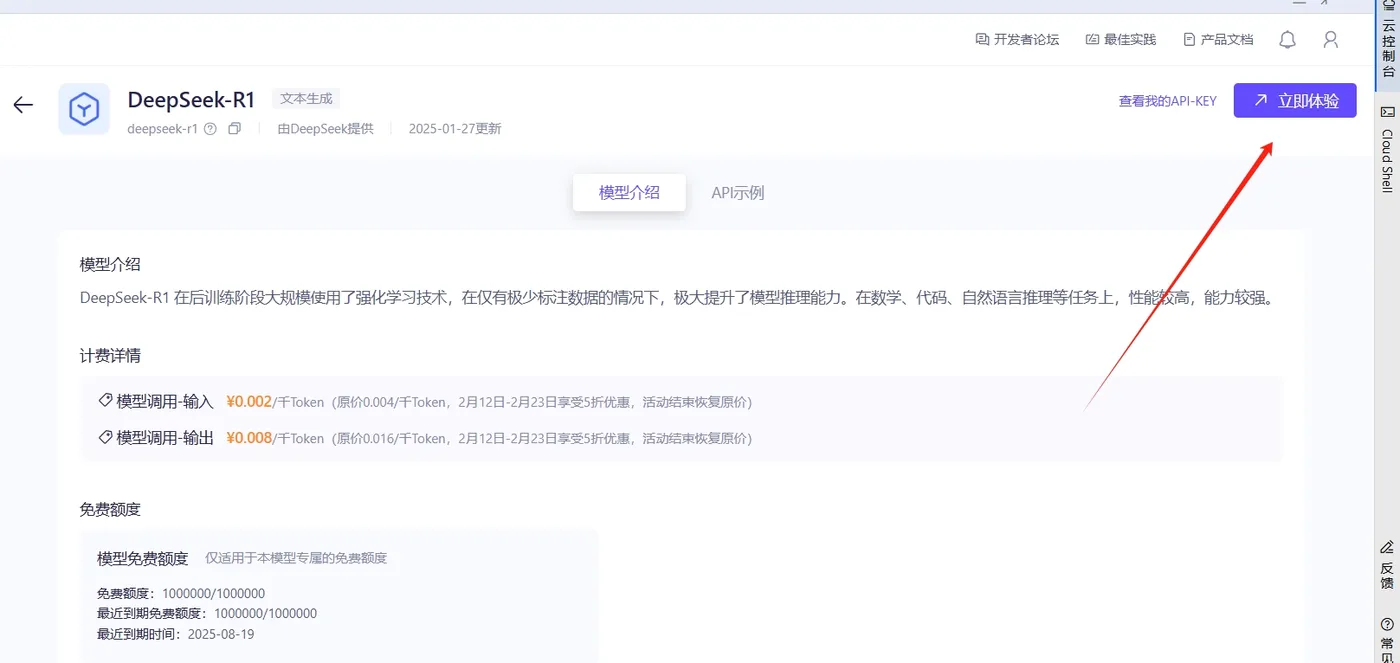Viewport: 1400px width, 663px height.
Task: Click the 计费详情 heading
Action: pyautogui.click(x=110, y=356)
